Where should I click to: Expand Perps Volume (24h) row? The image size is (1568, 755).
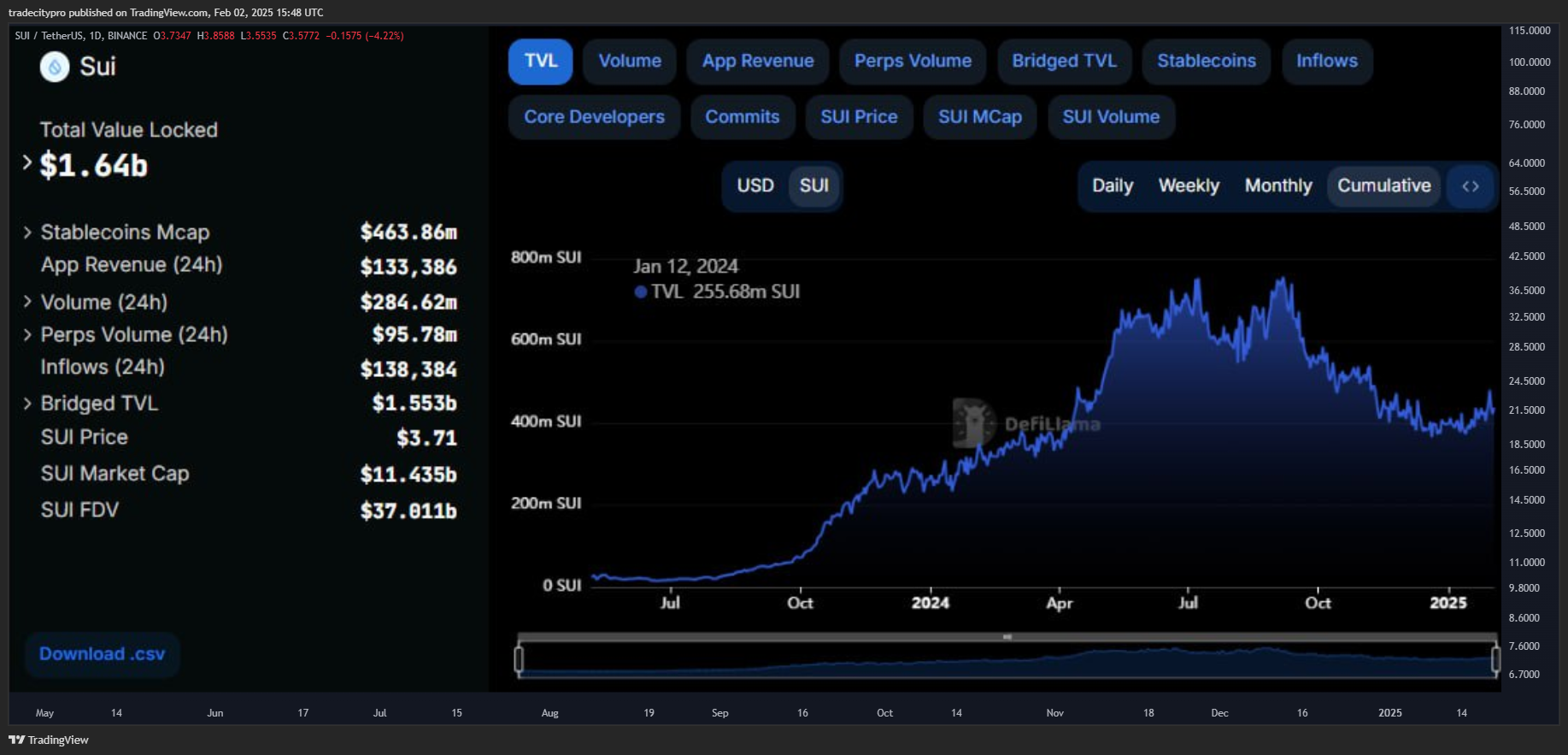pyautogui.click(x=27, y=334)
